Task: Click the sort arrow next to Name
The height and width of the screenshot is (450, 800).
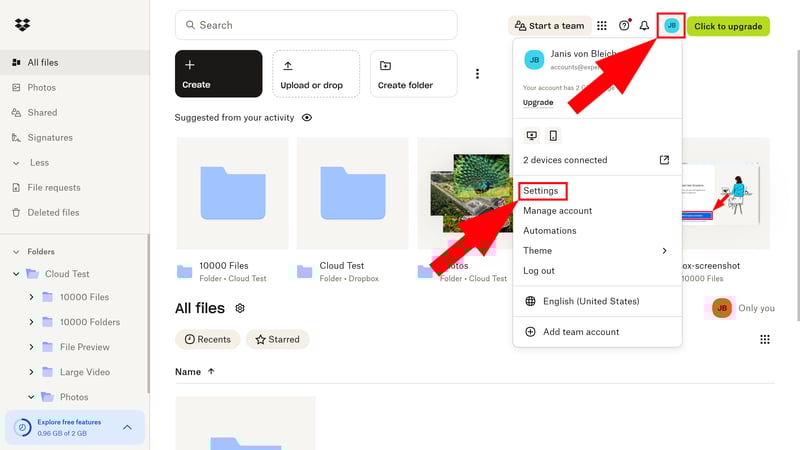Action: 211,371
